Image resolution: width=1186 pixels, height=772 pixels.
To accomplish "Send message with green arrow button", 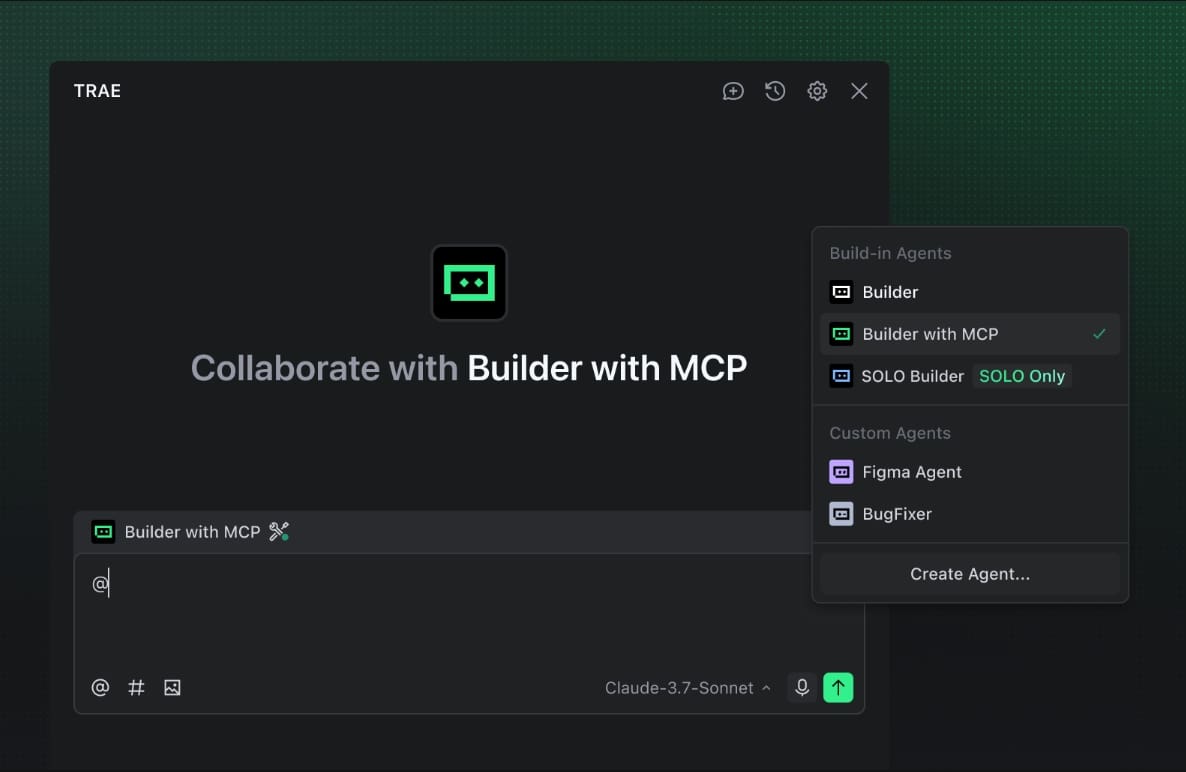I will point(838,688).
